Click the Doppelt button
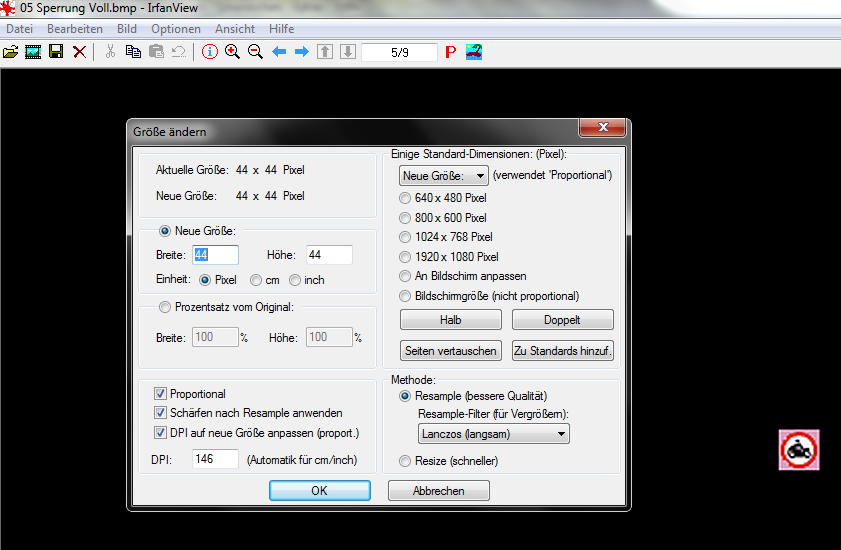 [563, 320]
